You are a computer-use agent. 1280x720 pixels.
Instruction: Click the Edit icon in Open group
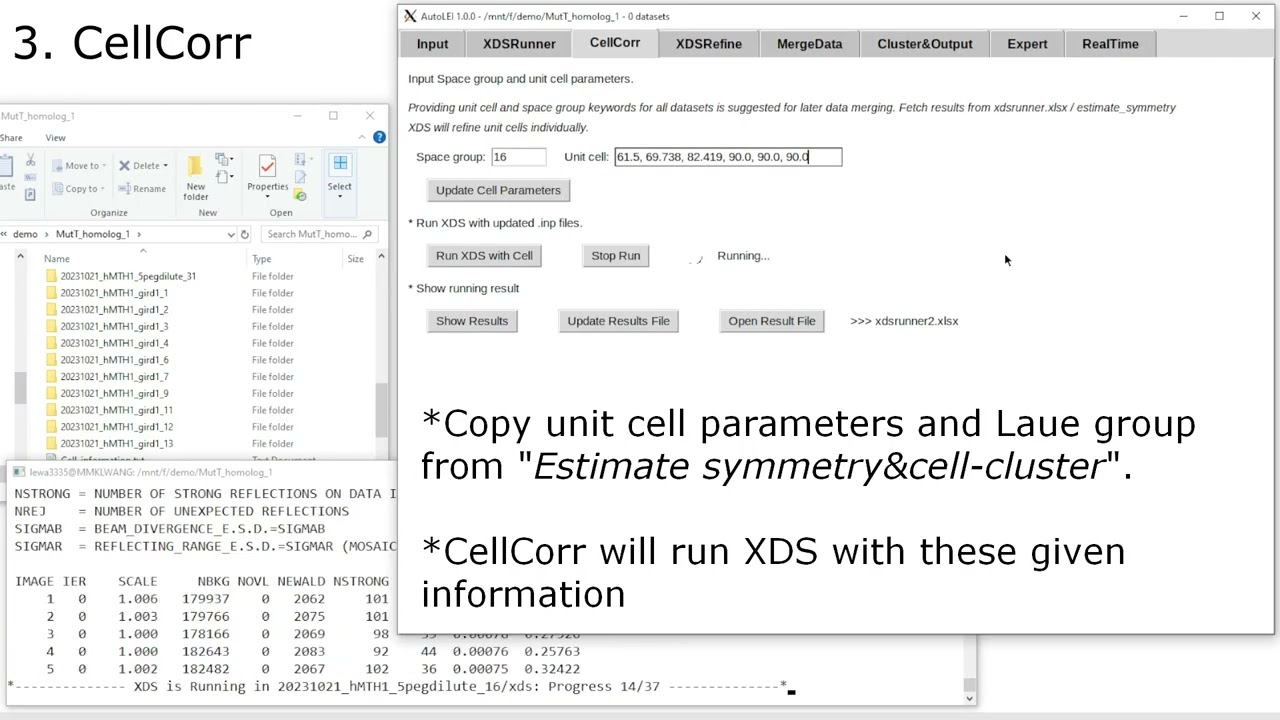[x=300, y=178]
